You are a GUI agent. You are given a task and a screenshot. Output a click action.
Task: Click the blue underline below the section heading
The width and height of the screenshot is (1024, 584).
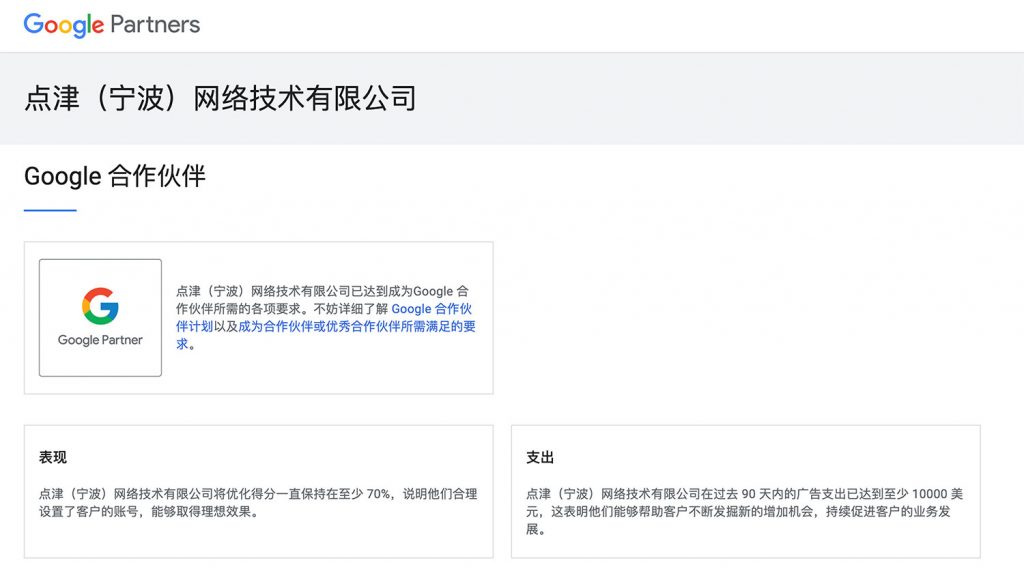50,210
